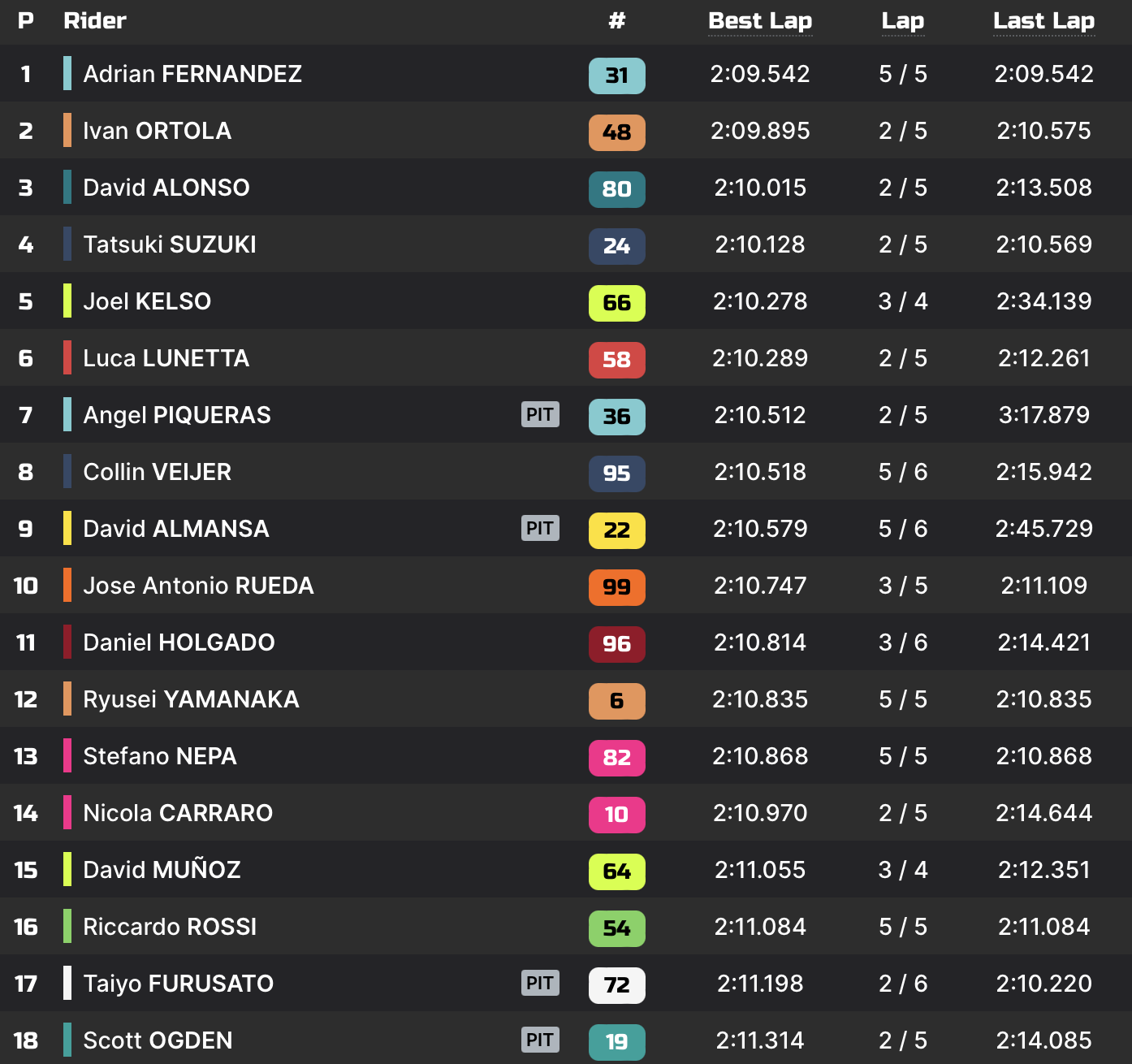The width and height of the screenshot is (1132, 1064).
Task: Click Daniel Holgado's best lap time 2:10.814
Action: tap(760, 642)
